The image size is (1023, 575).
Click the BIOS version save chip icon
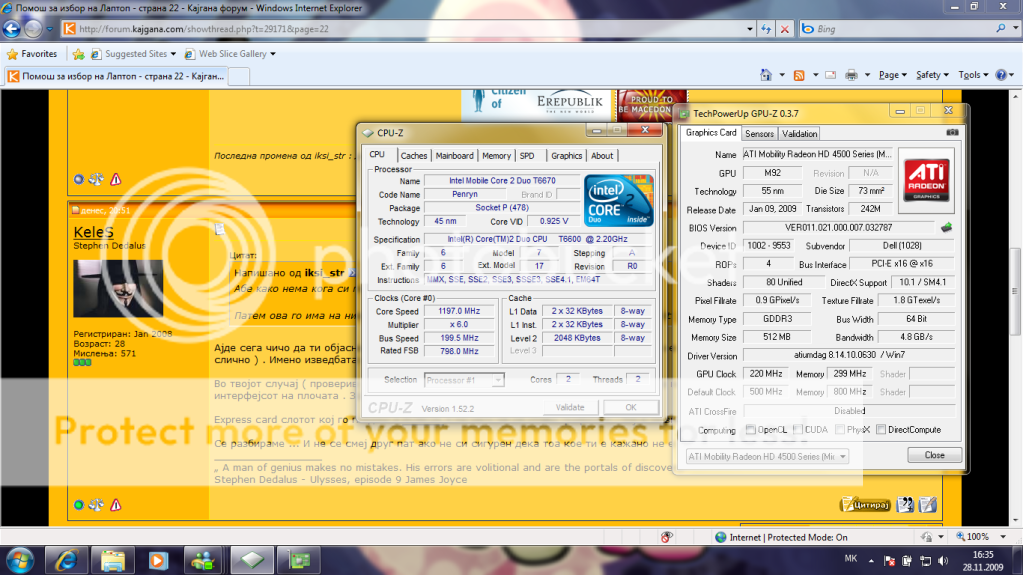(x=946, y=227)
